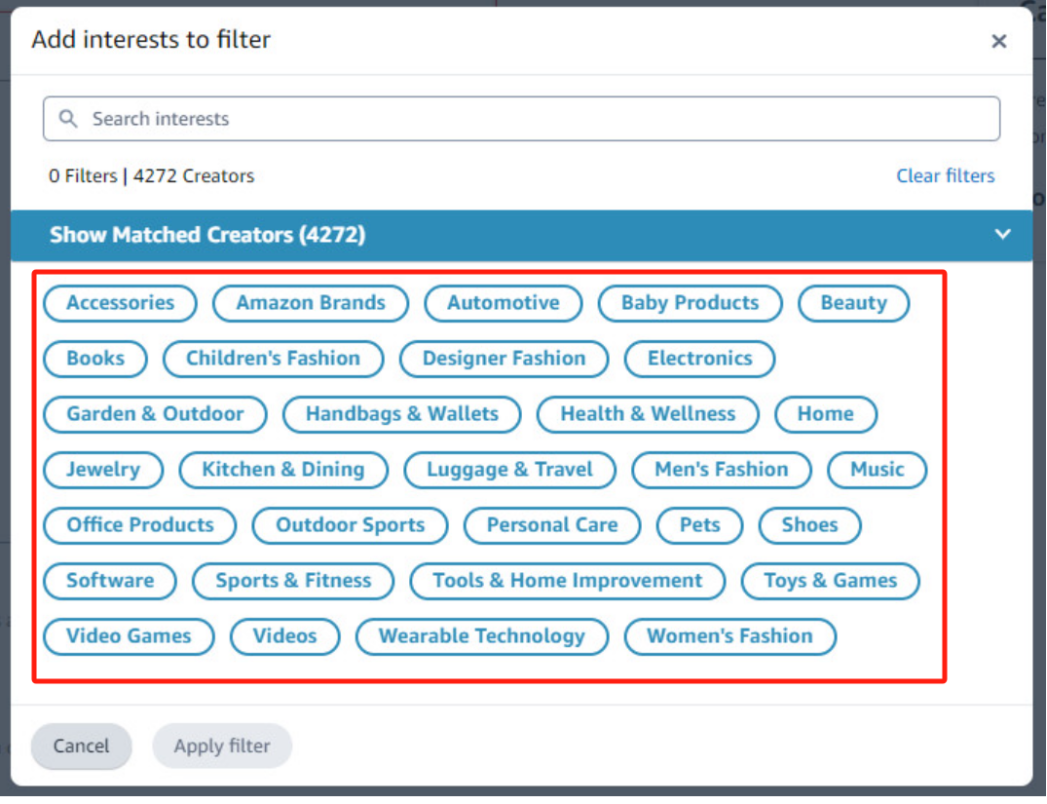Select the Amazon Brands interest chip
1047x804 pixels.
310,303
